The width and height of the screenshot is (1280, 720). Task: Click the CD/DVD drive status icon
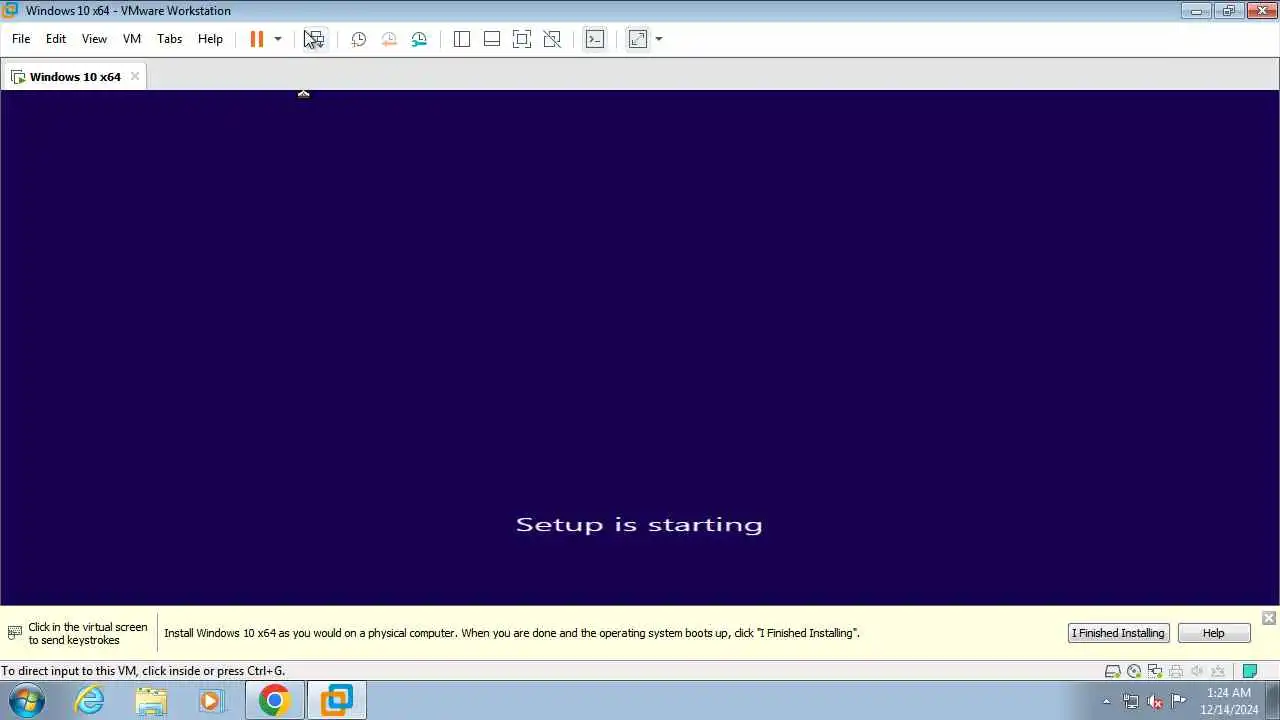(x=1134, y=671)
